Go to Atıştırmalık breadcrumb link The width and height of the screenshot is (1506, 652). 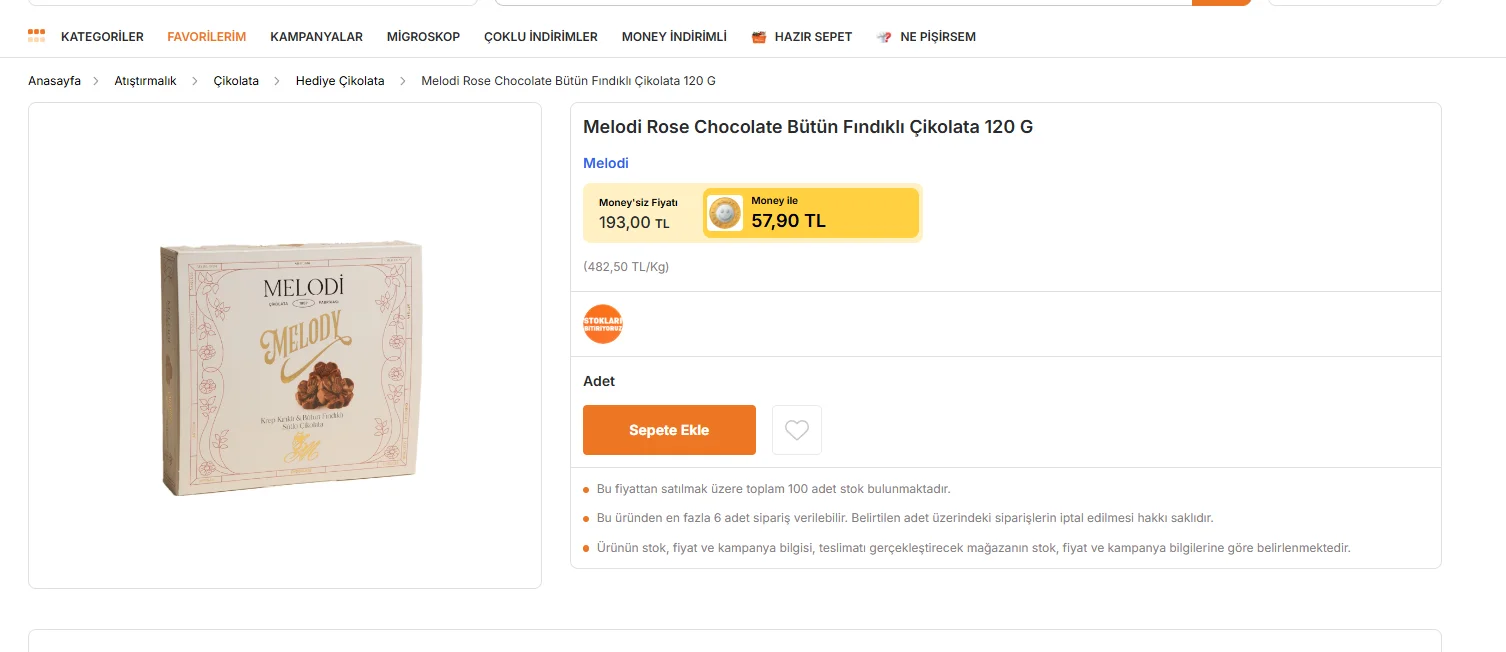pyautogui.click(x=145, y=81)
